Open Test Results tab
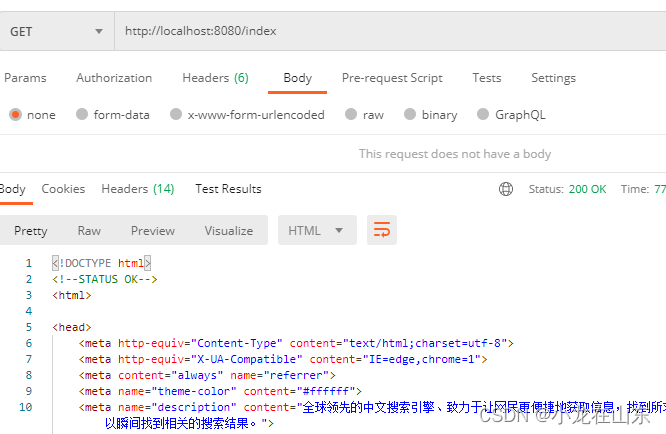 click(228, 189)
